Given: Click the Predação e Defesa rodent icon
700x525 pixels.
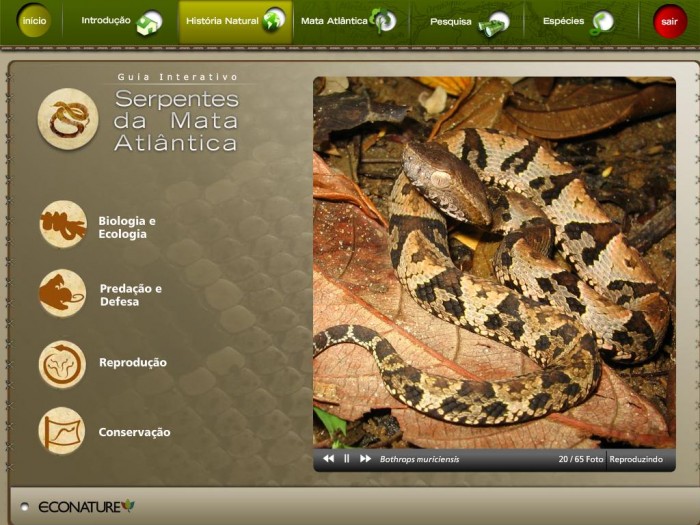Looking at the screenshot, I should tap(62, 293).
